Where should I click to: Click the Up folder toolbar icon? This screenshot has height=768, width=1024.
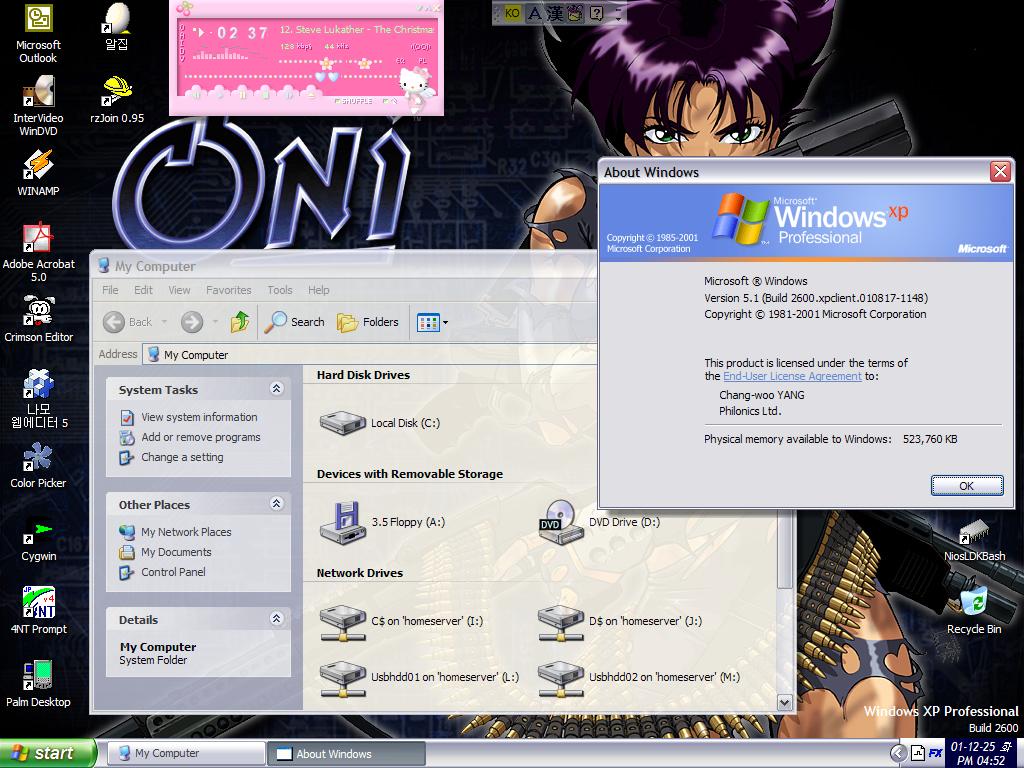(240, 322)
